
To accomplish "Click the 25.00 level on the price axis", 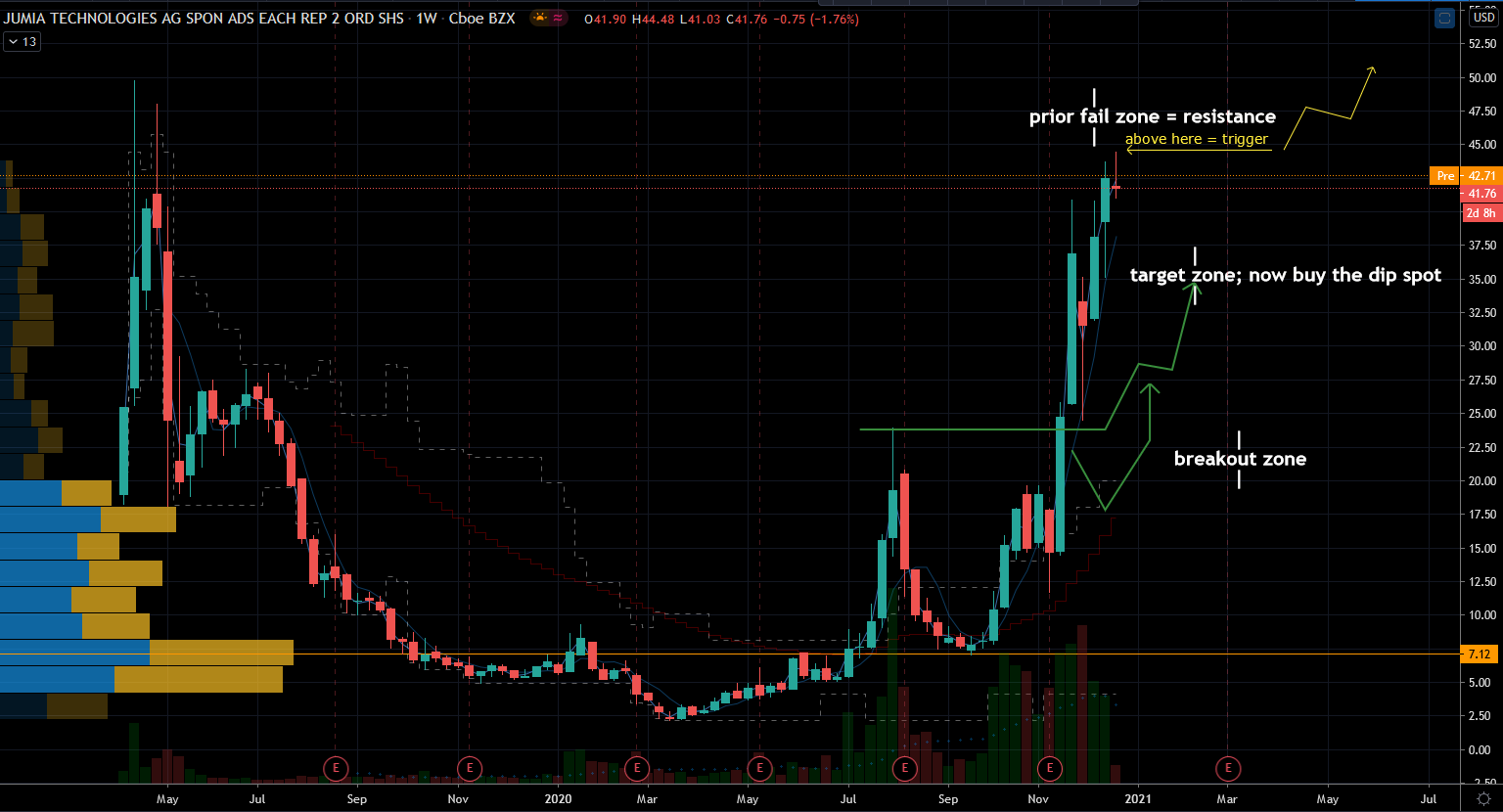I will (x=1481, y=414).
